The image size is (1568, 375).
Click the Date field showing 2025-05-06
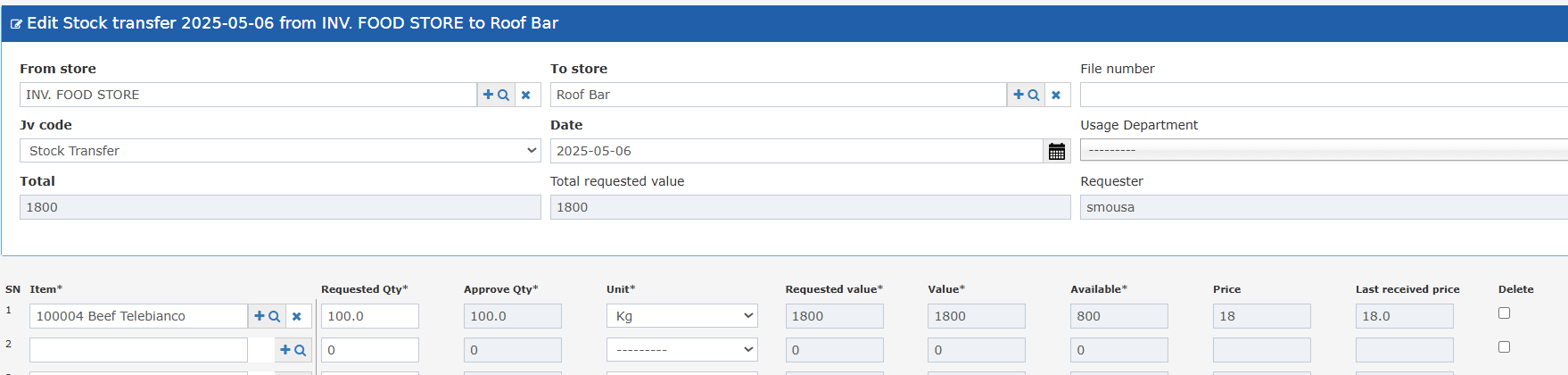pyautogui.click(x=796, y=151)
